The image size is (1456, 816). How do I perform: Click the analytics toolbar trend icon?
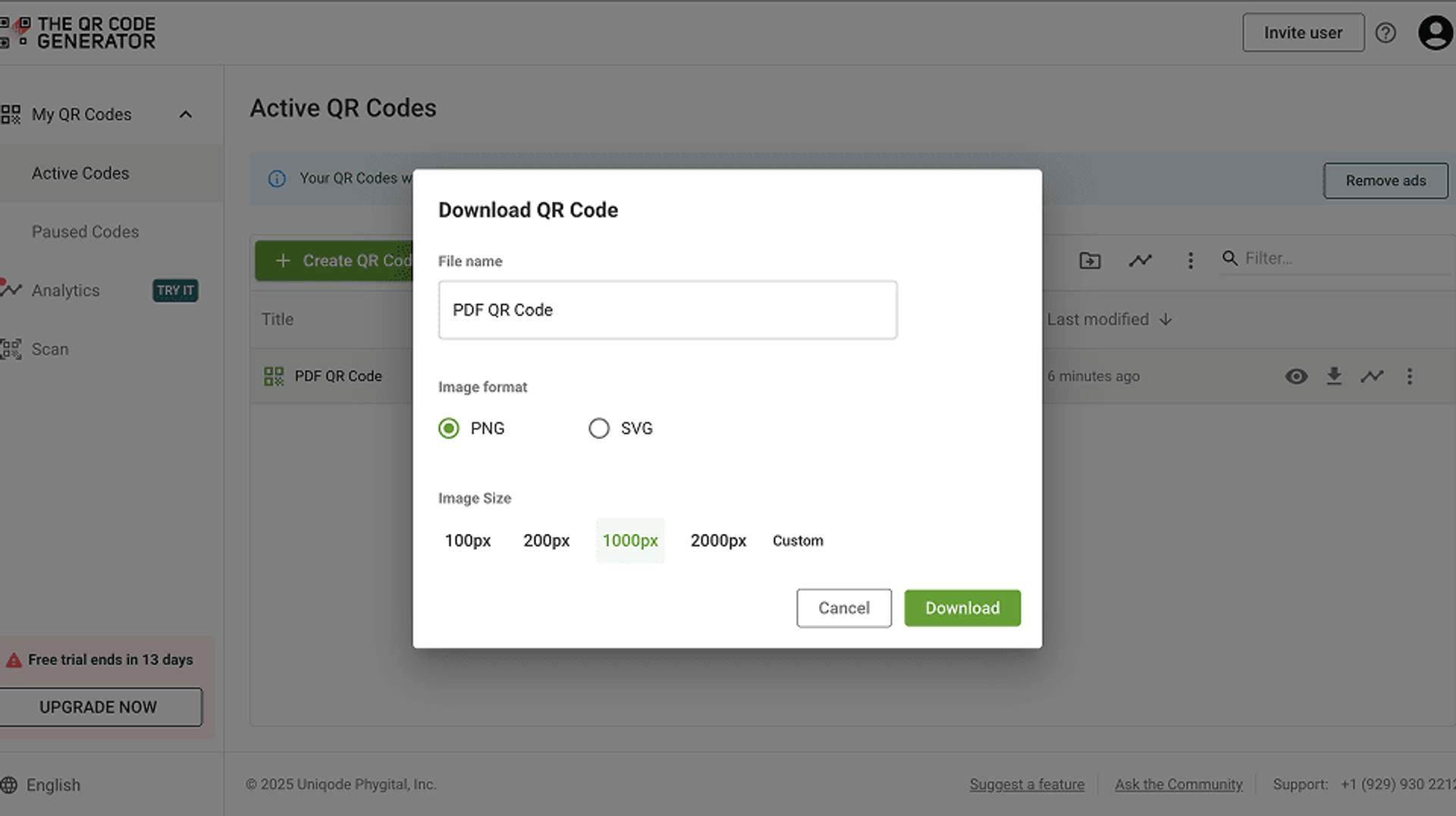(x=1140, y=260)
